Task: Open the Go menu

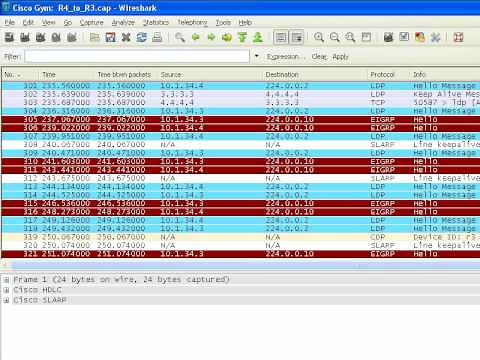Action: coord(68,22)
